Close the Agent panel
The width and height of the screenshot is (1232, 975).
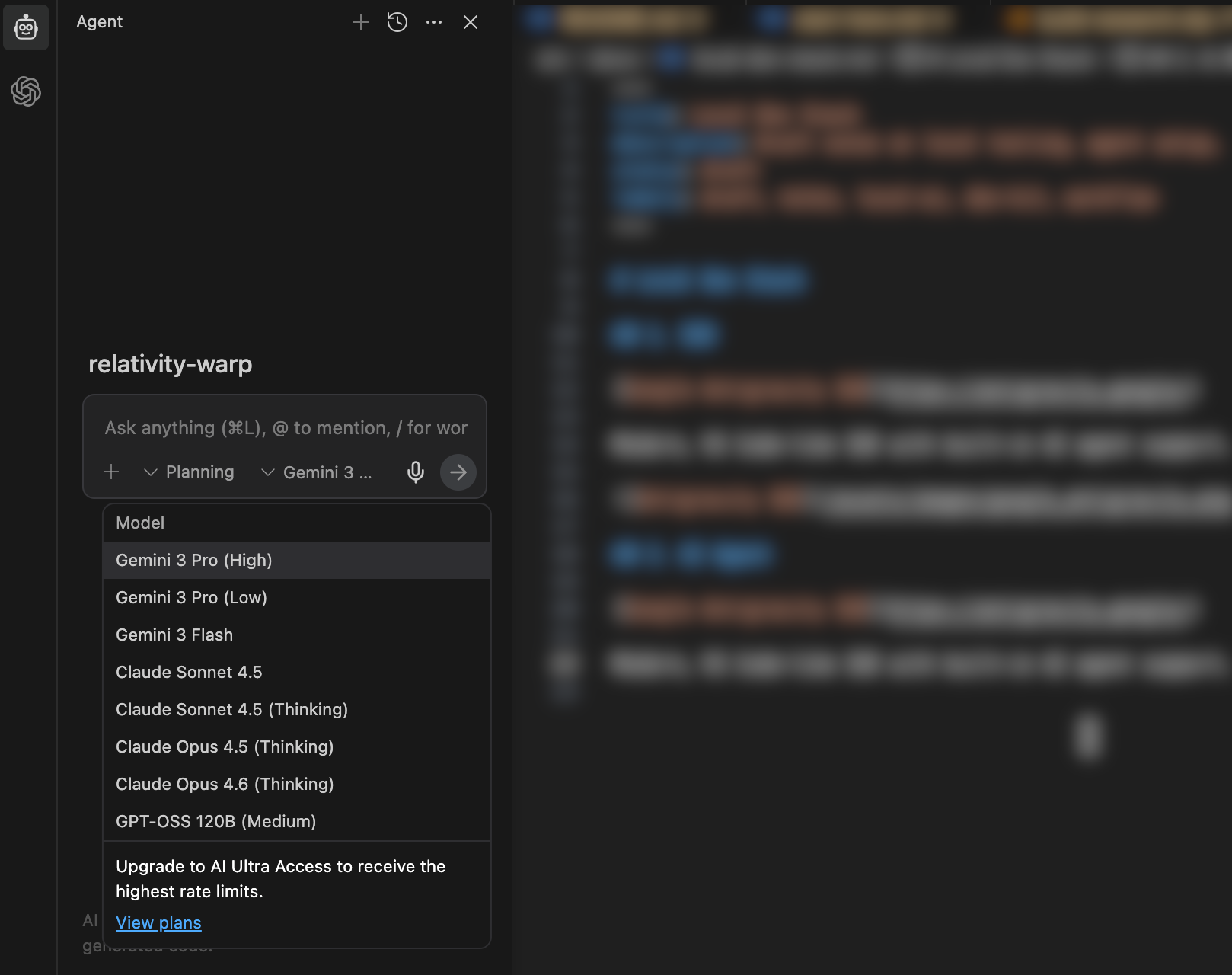pyautogui.click(x=471, y=23)
